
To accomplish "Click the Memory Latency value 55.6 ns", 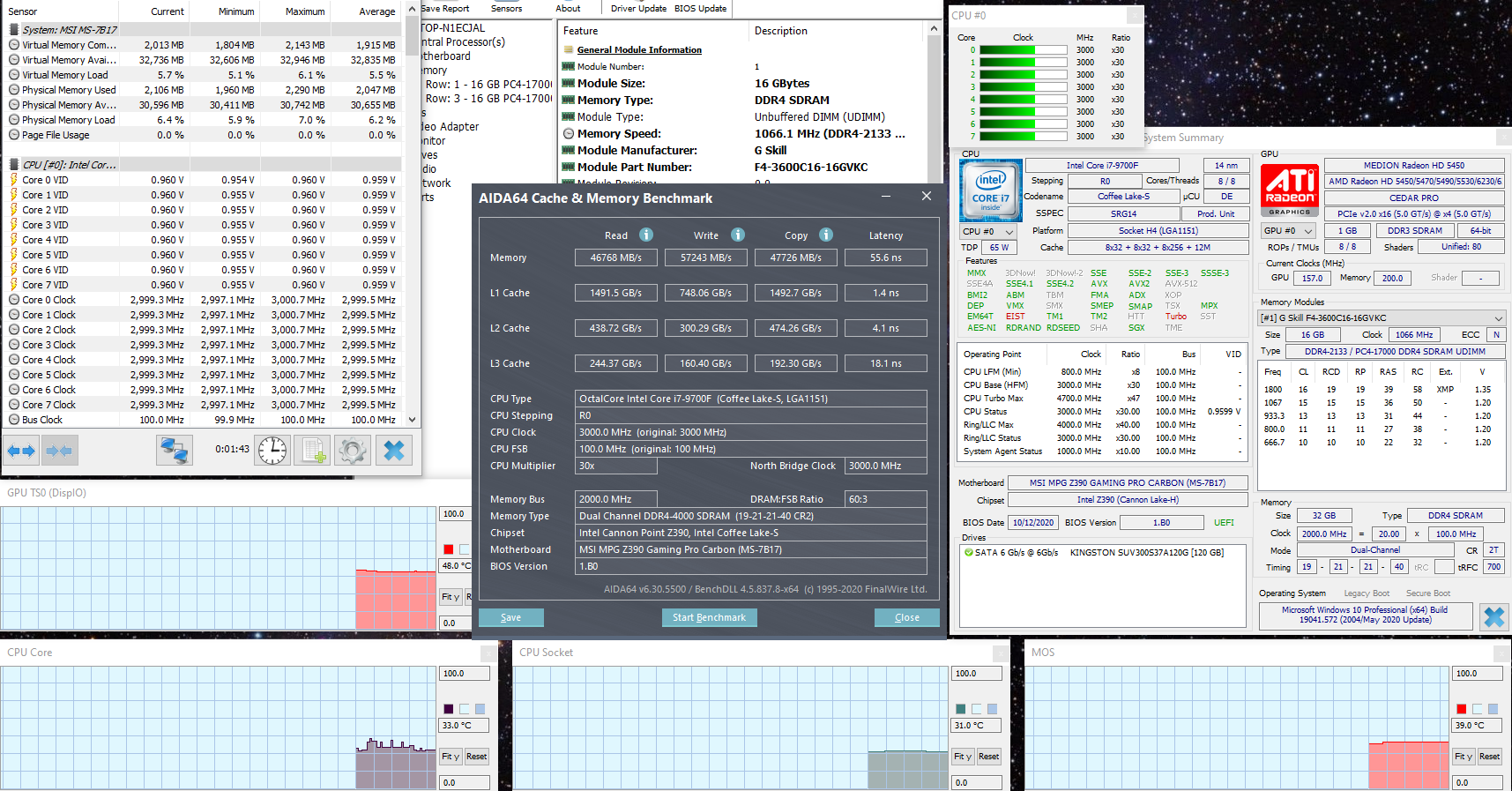I will pos(886,257).
